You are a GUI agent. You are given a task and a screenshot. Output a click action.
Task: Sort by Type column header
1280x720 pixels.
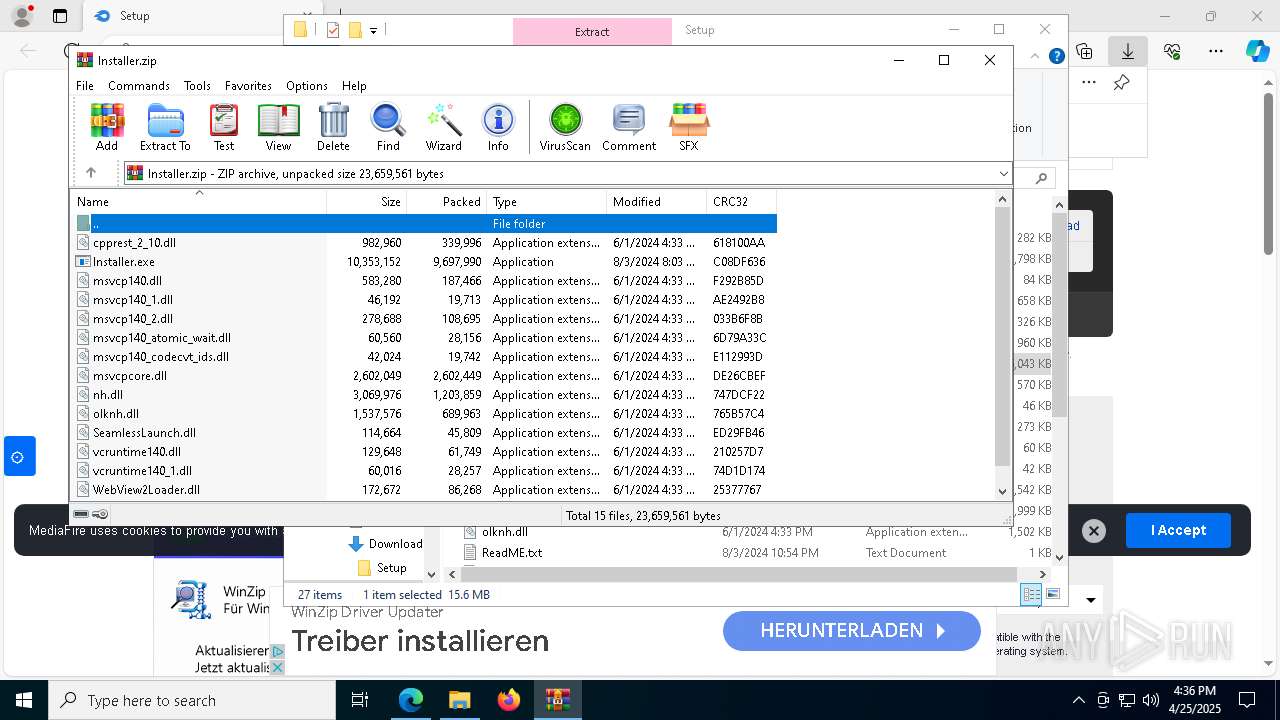[x=546, y=201]
